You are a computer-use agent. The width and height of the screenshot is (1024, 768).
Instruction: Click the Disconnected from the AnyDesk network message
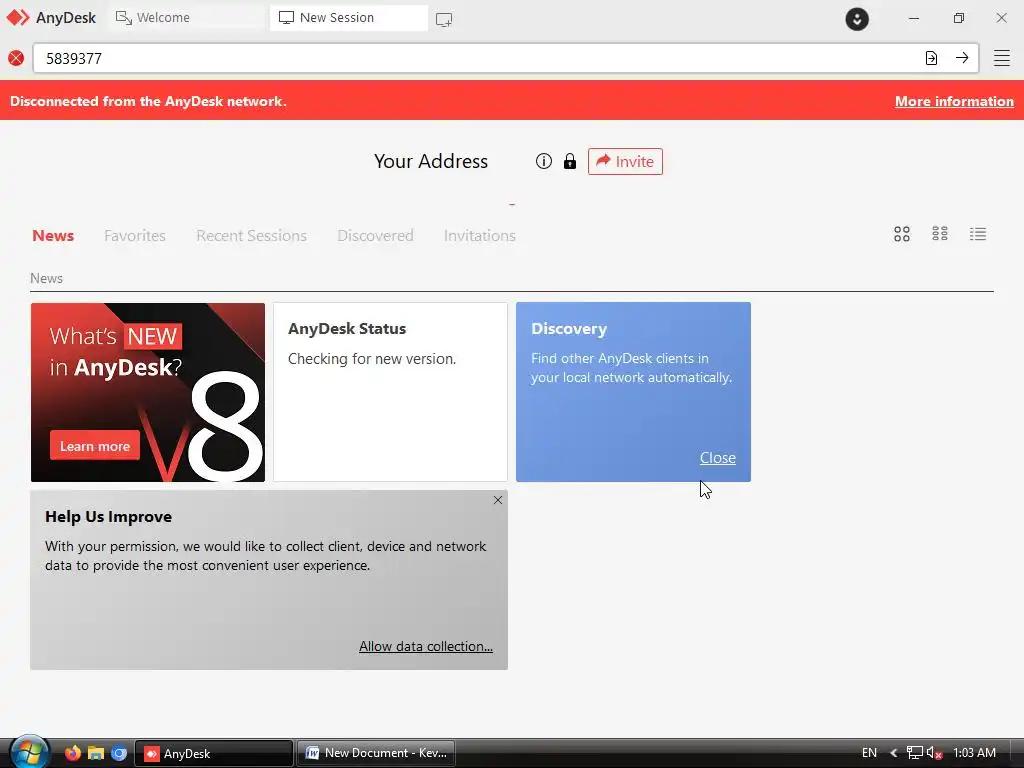(x=148, y=101)
